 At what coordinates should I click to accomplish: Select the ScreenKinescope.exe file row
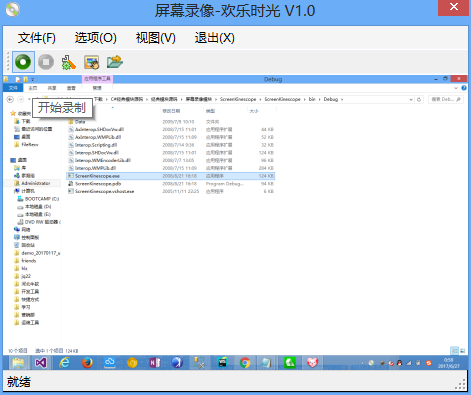pyautogui.click(x=171, y=176)
